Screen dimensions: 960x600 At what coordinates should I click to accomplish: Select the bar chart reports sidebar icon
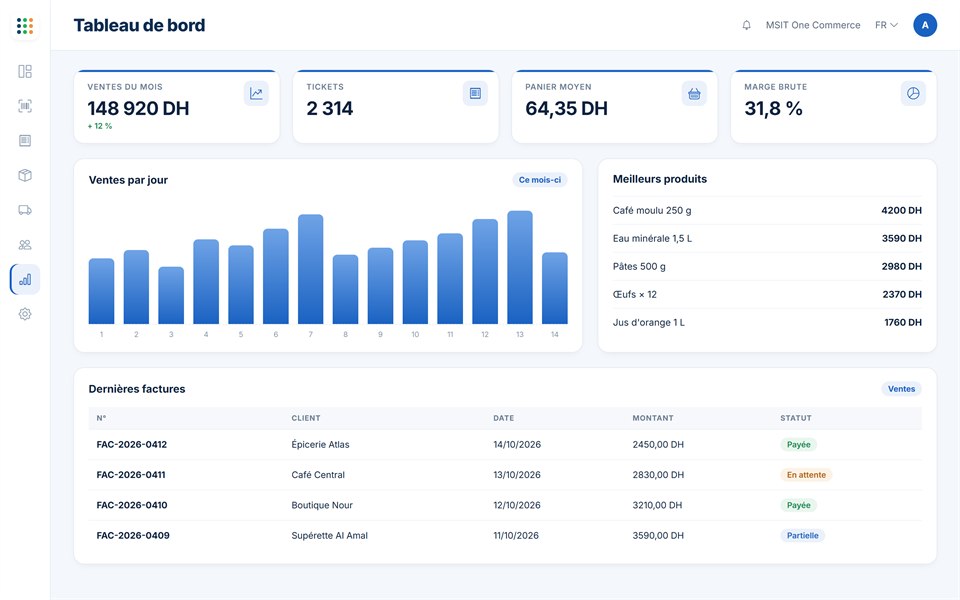point(25,280)
